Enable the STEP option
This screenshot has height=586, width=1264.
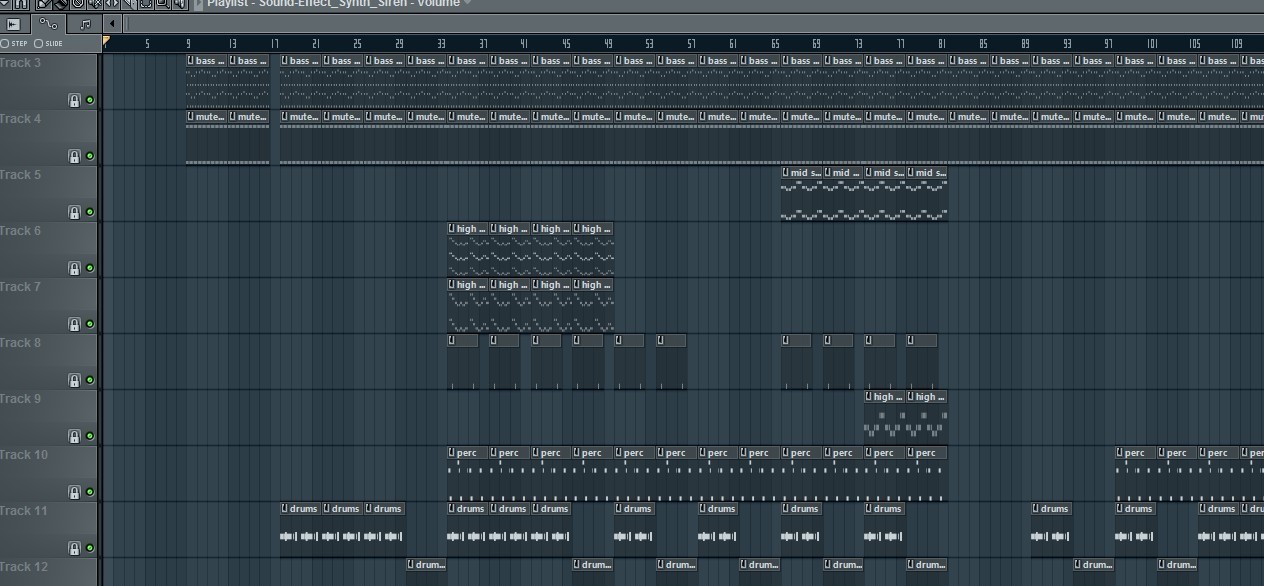(5, 43)
